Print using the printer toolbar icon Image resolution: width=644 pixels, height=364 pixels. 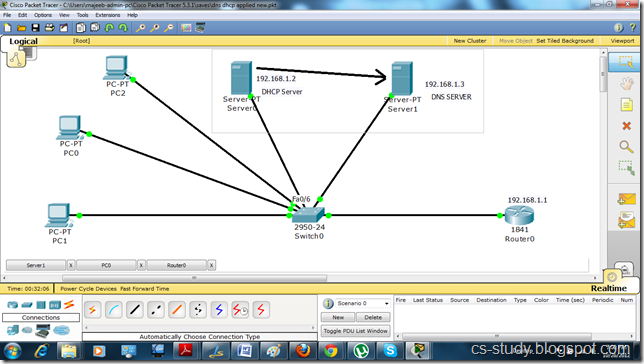tap(50, 28)
